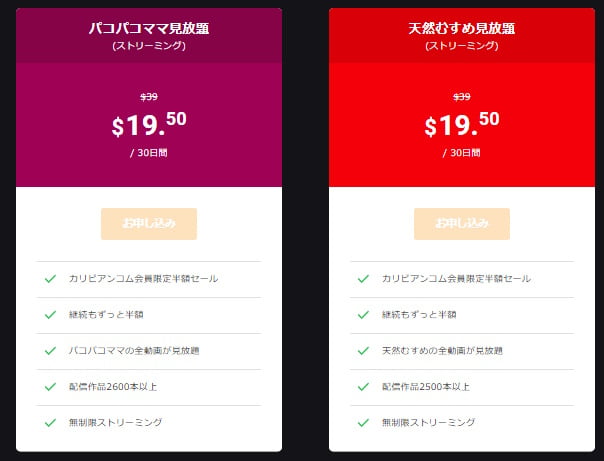The image size is (604, 461).
Task: Click the 無制限ストリーミング checkmark in the 天然むすめ card
Action: coord(363,423)
